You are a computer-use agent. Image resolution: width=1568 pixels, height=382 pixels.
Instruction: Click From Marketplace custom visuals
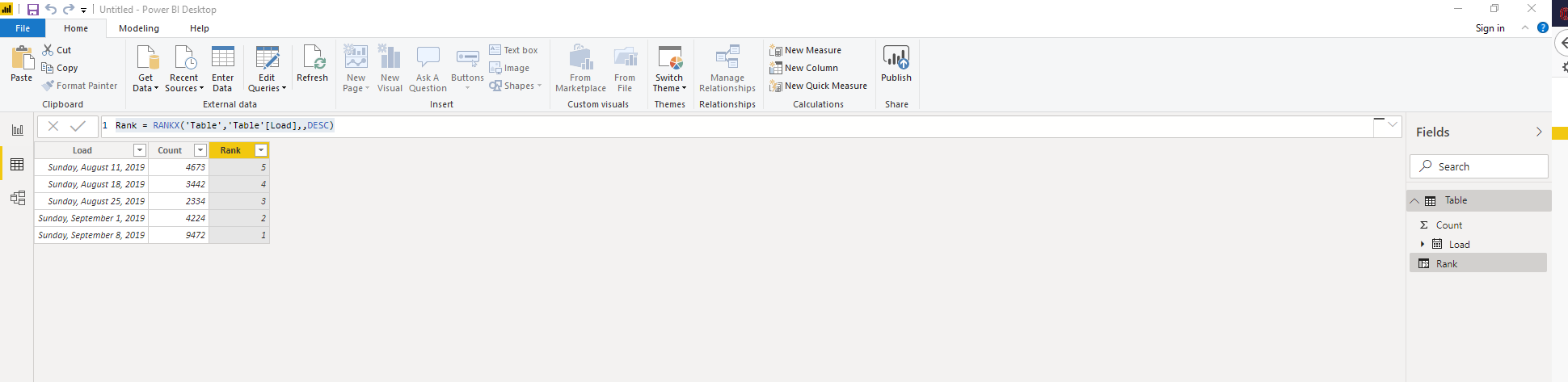[580, 69]
